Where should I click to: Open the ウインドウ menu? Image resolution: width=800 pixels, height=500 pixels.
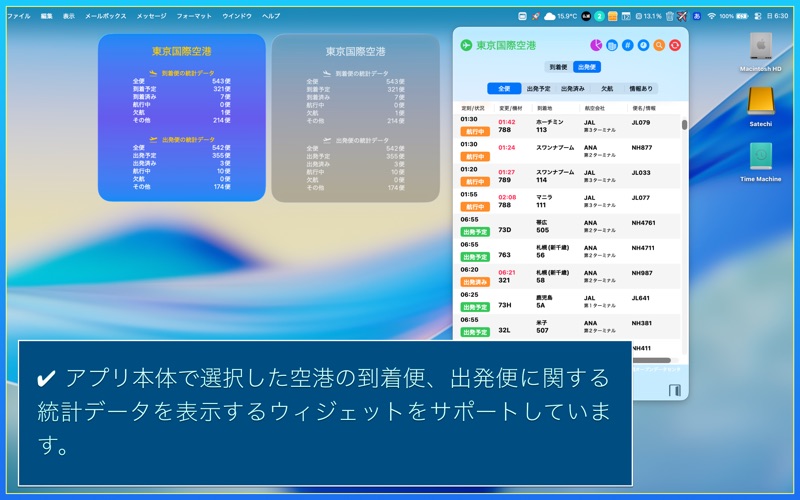click(x=237, y=16)
